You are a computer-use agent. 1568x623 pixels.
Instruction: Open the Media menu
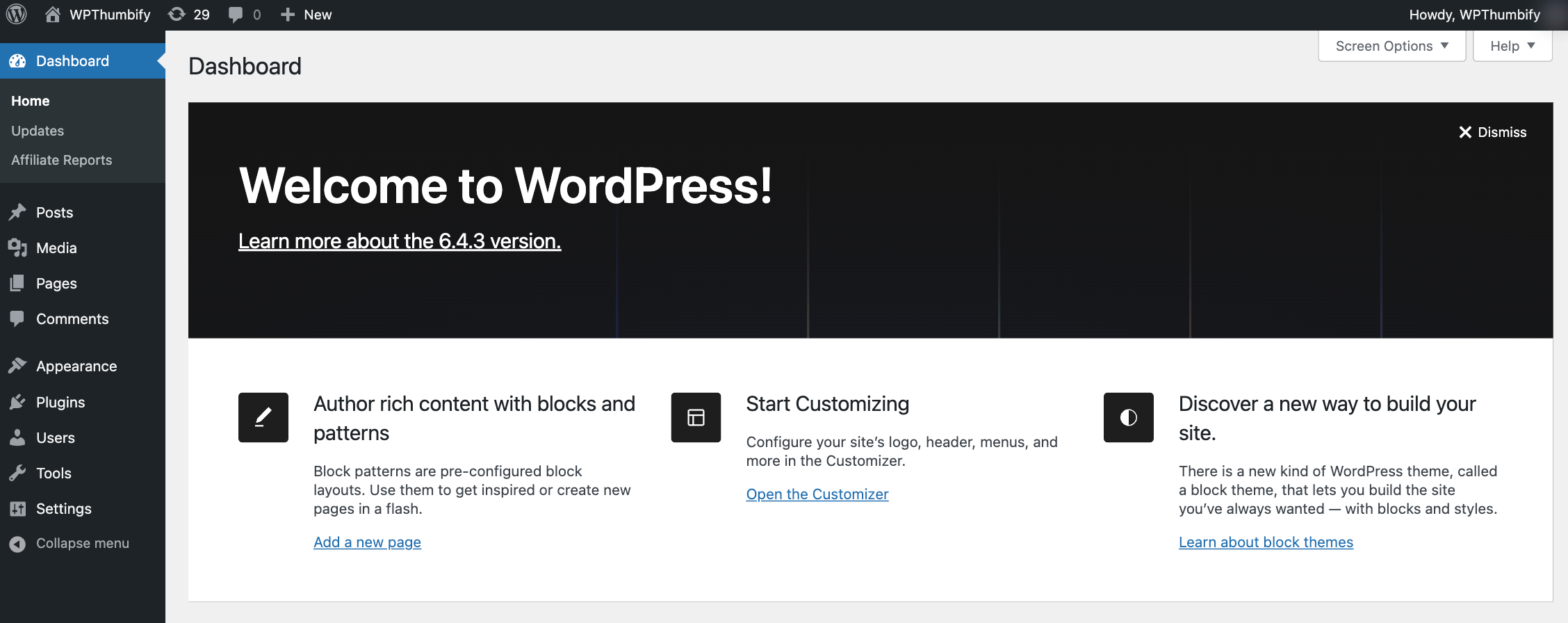[83, 248]
